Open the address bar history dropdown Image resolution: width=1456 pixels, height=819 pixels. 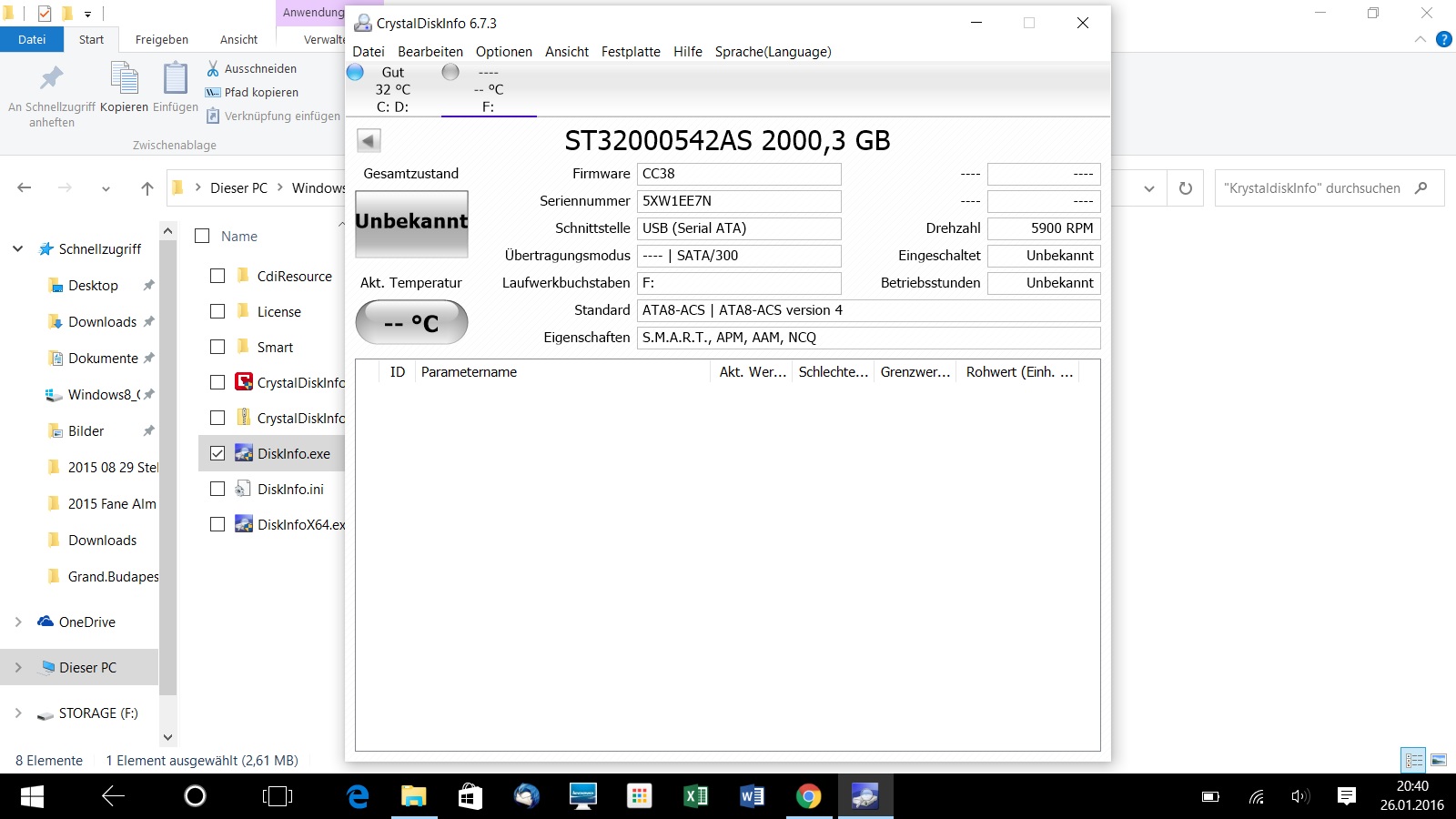tap(1149, 188)
